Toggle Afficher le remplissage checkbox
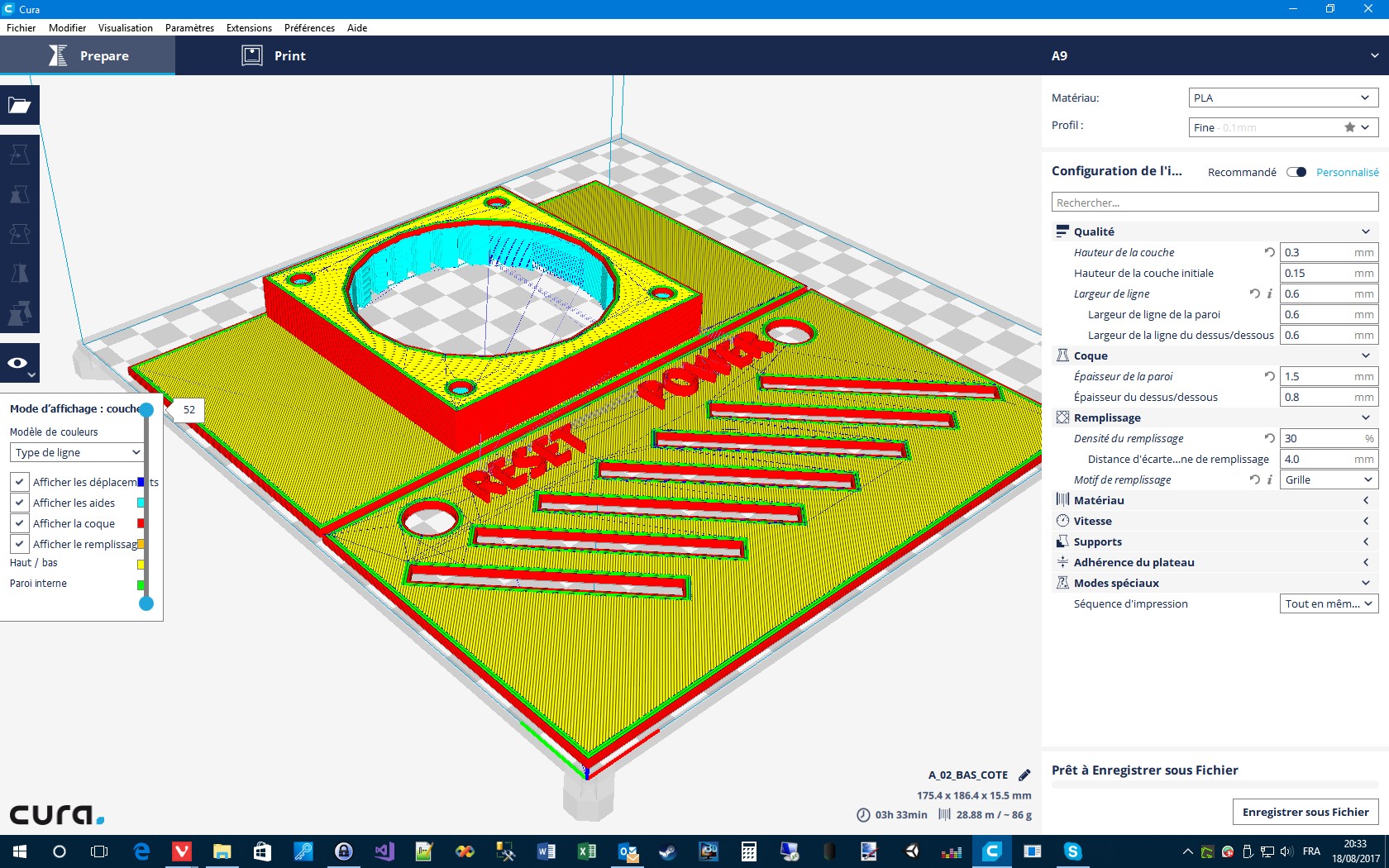Viewport: 1389px width, 868px height. [19, 544]
